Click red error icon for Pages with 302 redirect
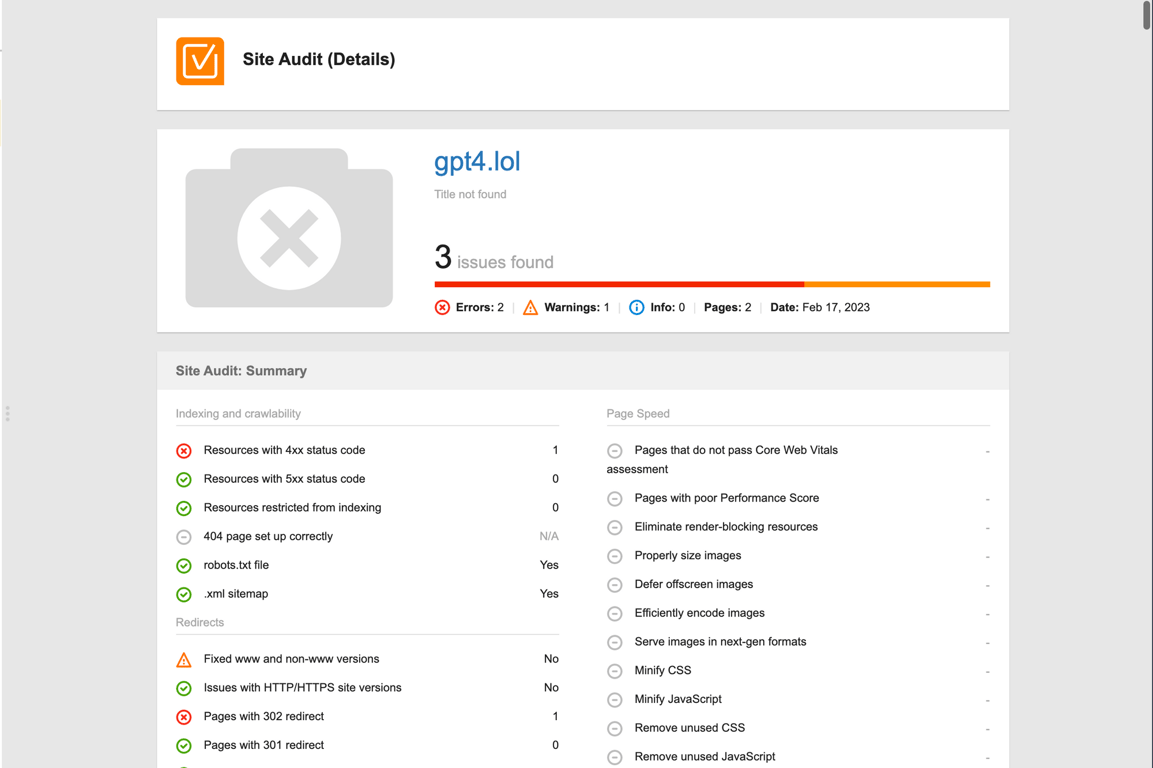The width and height of the screenshot is (1153, 768). tap(184, 717)
